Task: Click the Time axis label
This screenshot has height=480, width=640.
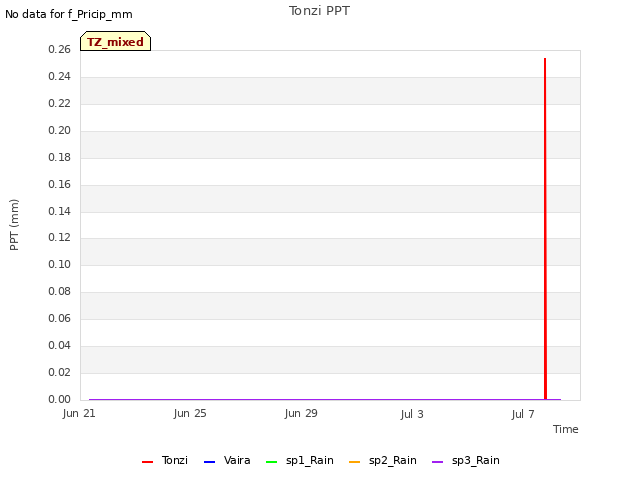Action: (x=566, y=429)
